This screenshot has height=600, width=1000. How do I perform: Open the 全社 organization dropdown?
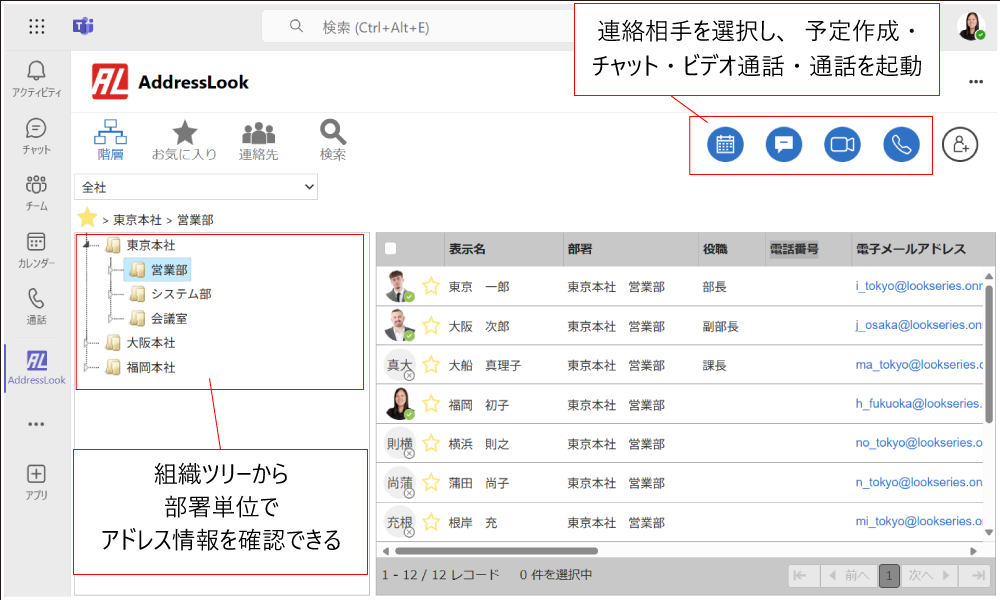click(196, 187)
